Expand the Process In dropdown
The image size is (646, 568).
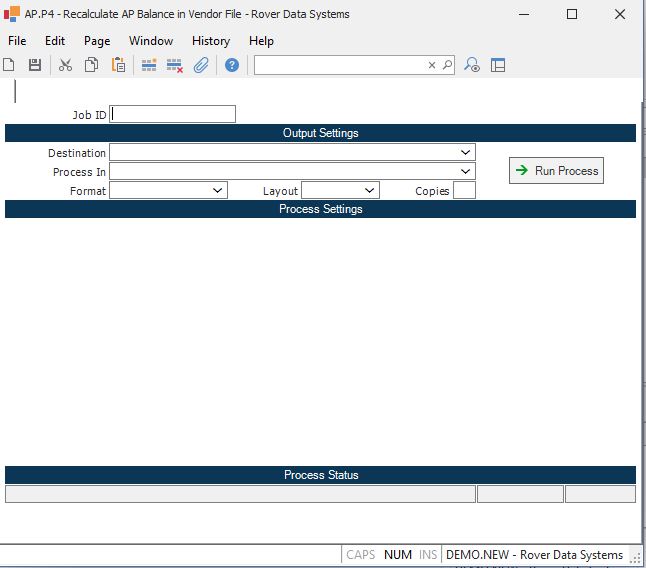pyautogui.click(x=466, y=172)
